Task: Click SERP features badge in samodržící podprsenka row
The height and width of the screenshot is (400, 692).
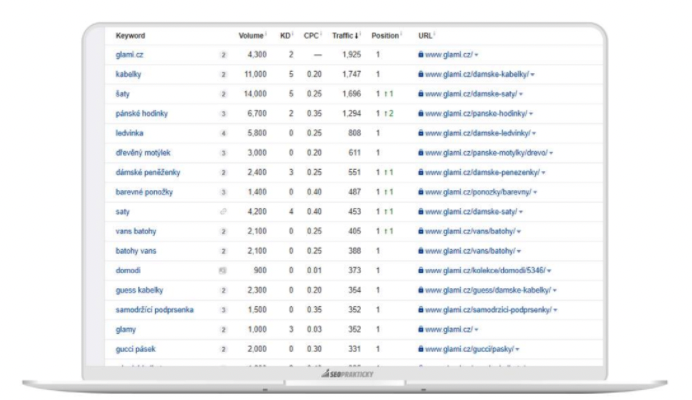Action: [223, 310]
